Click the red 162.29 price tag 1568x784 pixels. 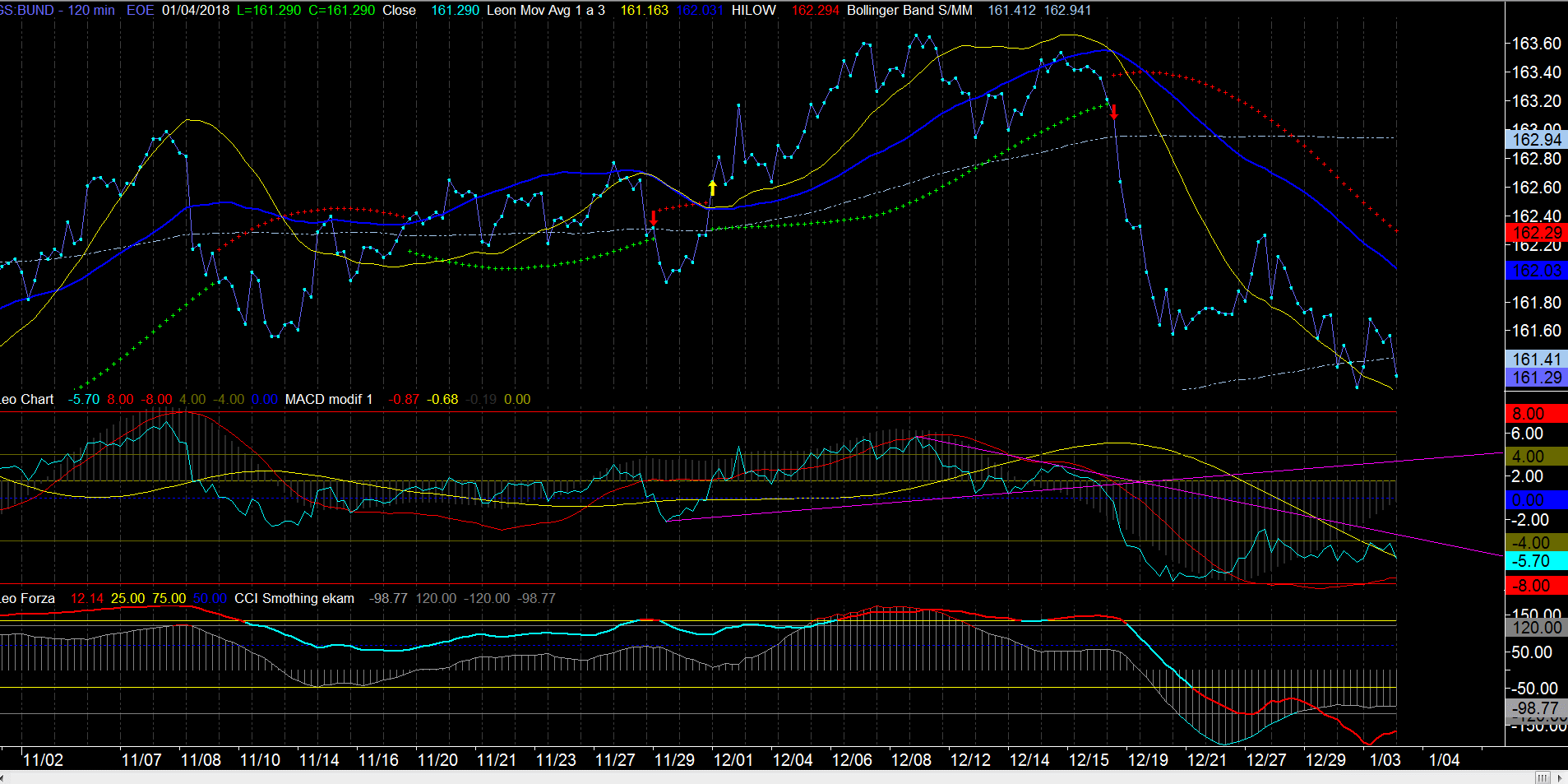1537,233
